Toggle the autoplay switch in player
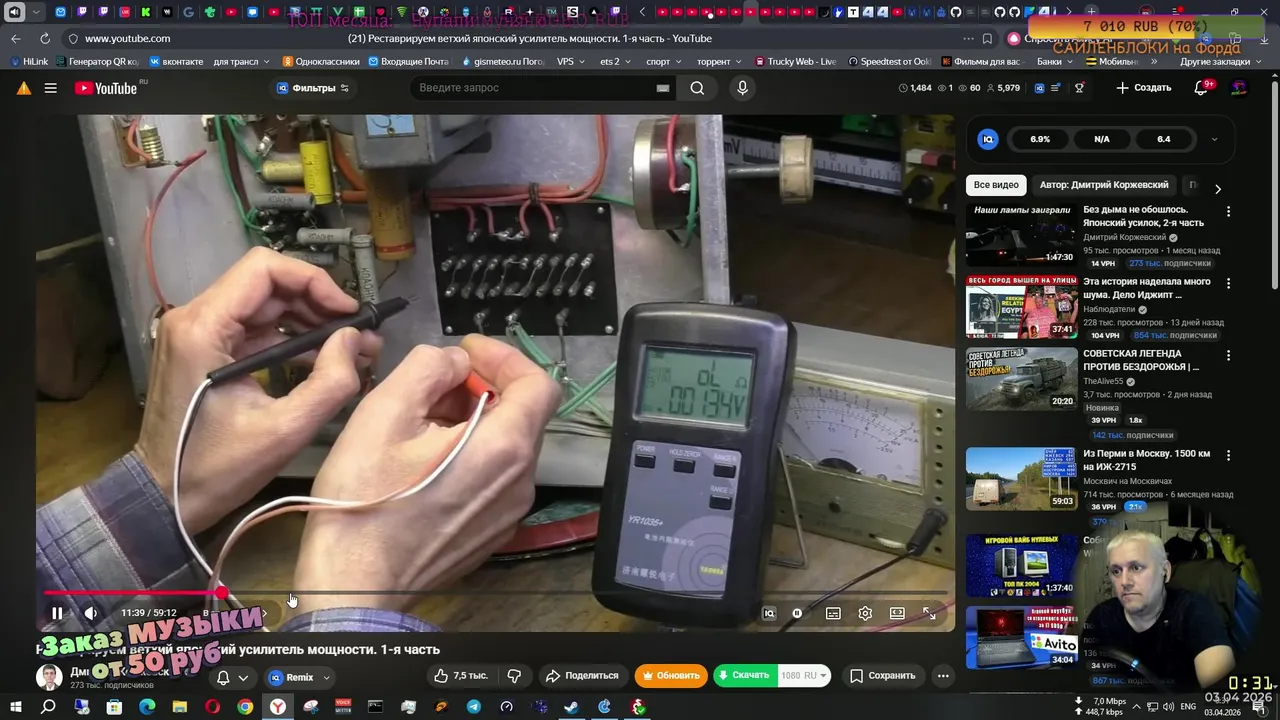Viewport: 1280px width, 720px height. (x=797, y=613)
